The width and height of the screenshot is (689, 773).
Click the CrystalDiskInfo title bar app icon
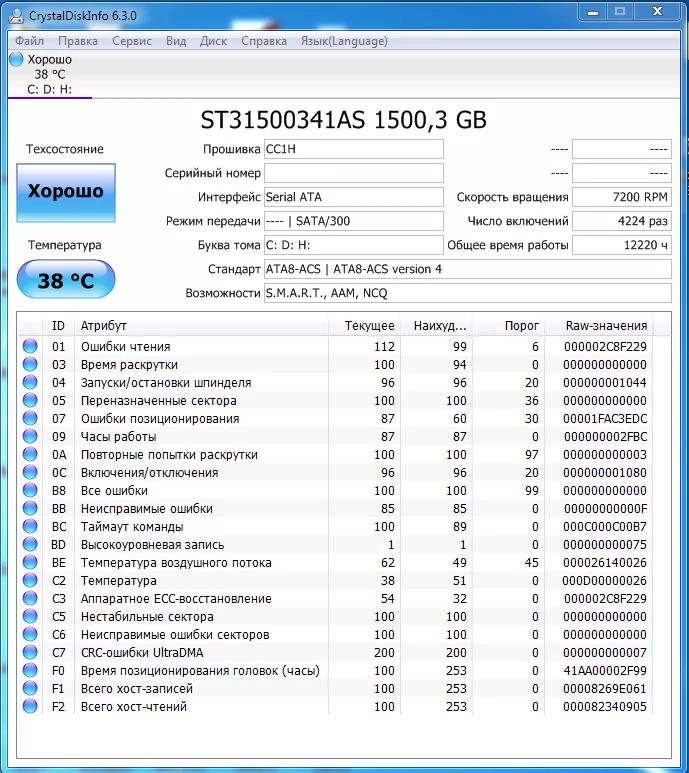(x=13, y=13)
